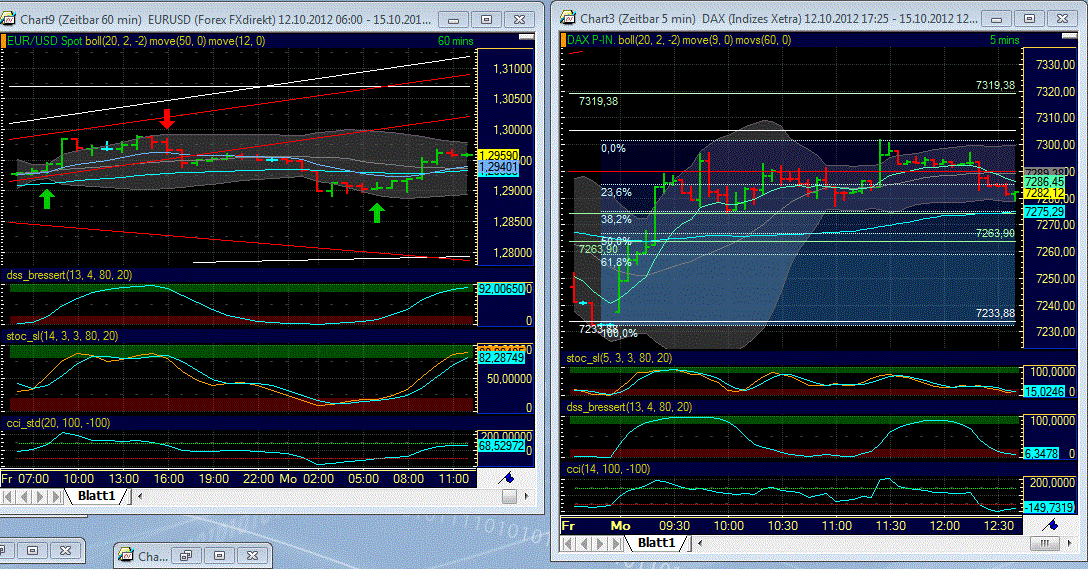This screenshot has width=1088, height=569.
Task: Click the '60 mins' timeframe label
Action: (x=455, y=41)
